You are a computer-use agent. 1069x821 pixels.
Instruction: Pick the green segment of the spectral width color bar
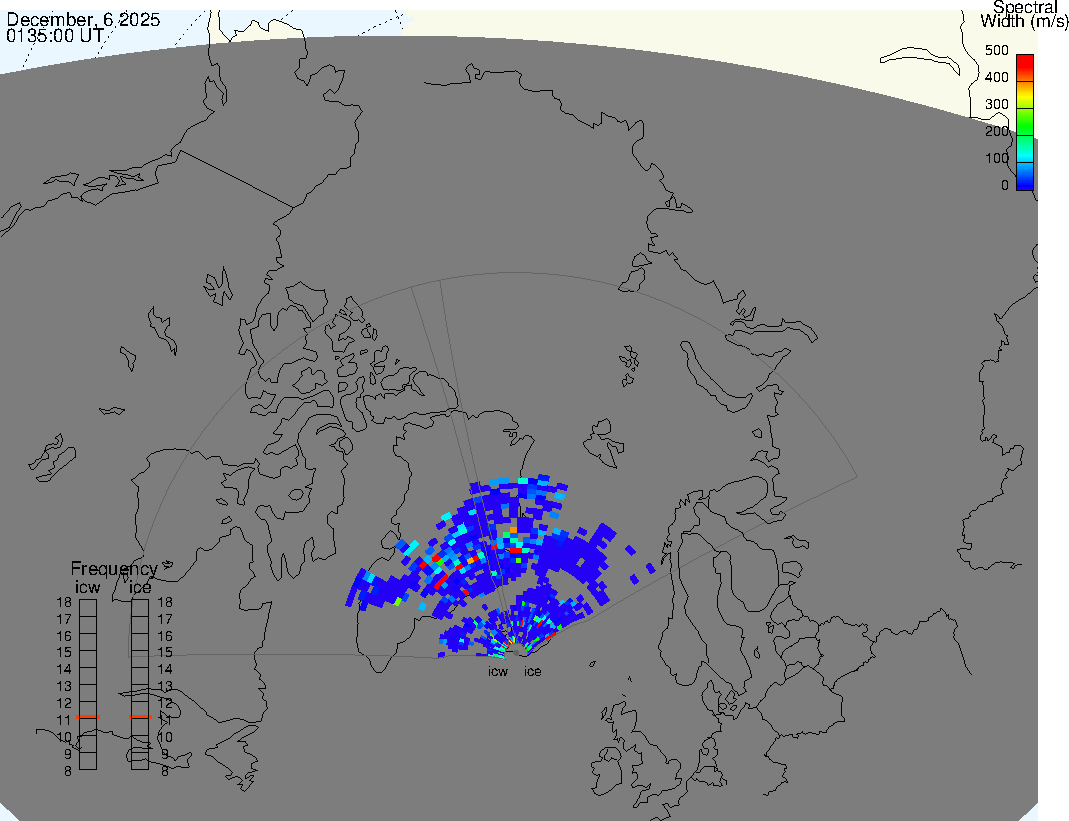pos(1025,123)
